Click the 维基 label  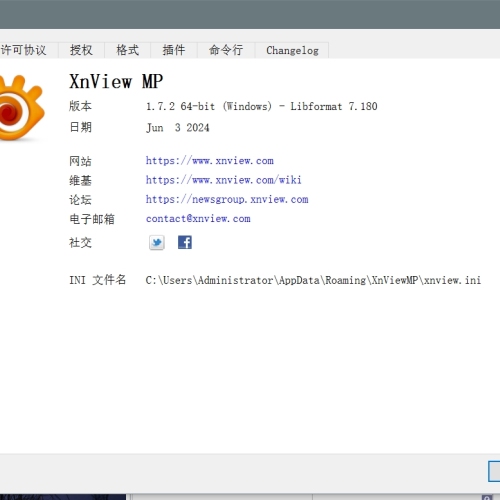(x=80, y=180)
